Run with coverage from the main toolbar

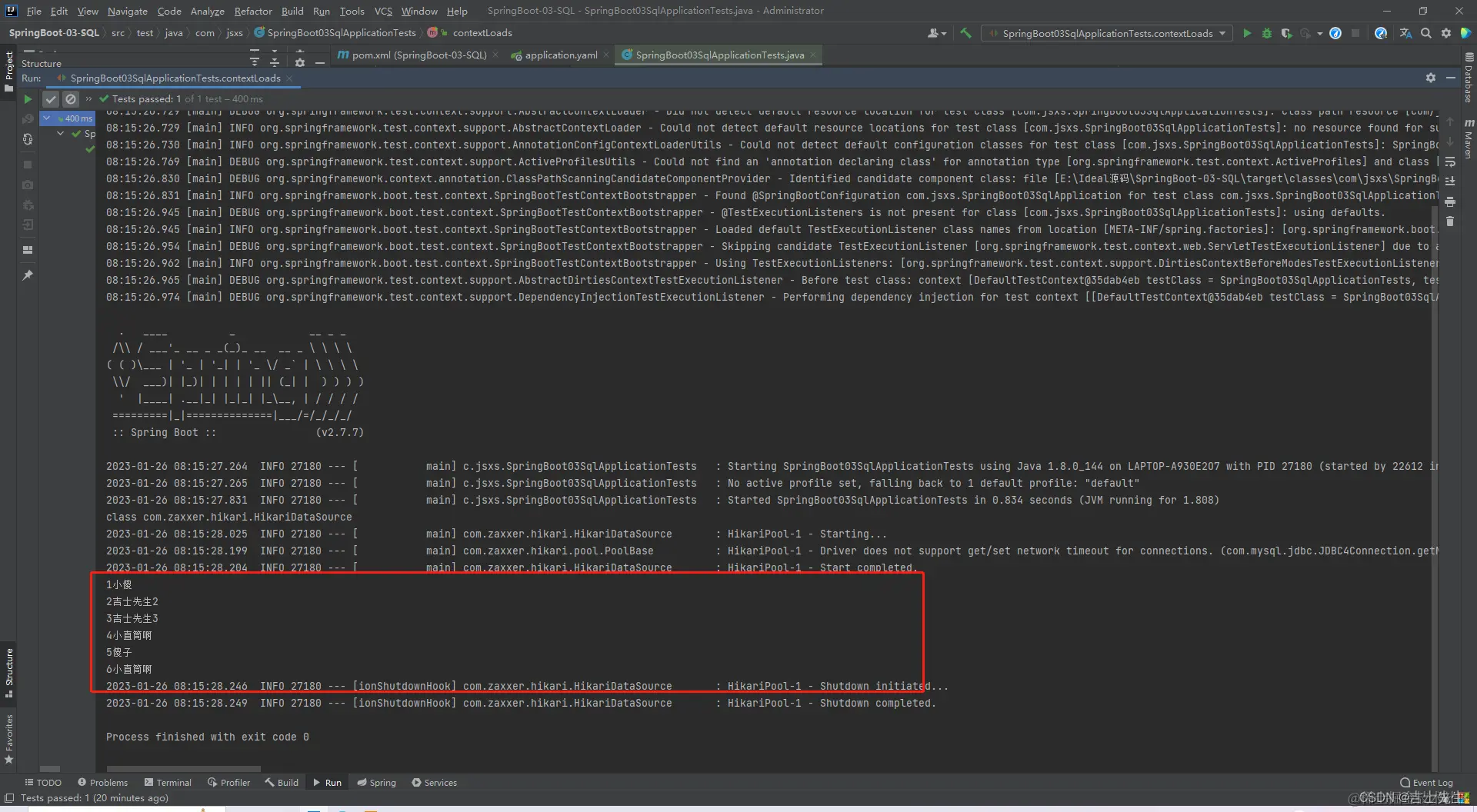[x=1286, y=33]
